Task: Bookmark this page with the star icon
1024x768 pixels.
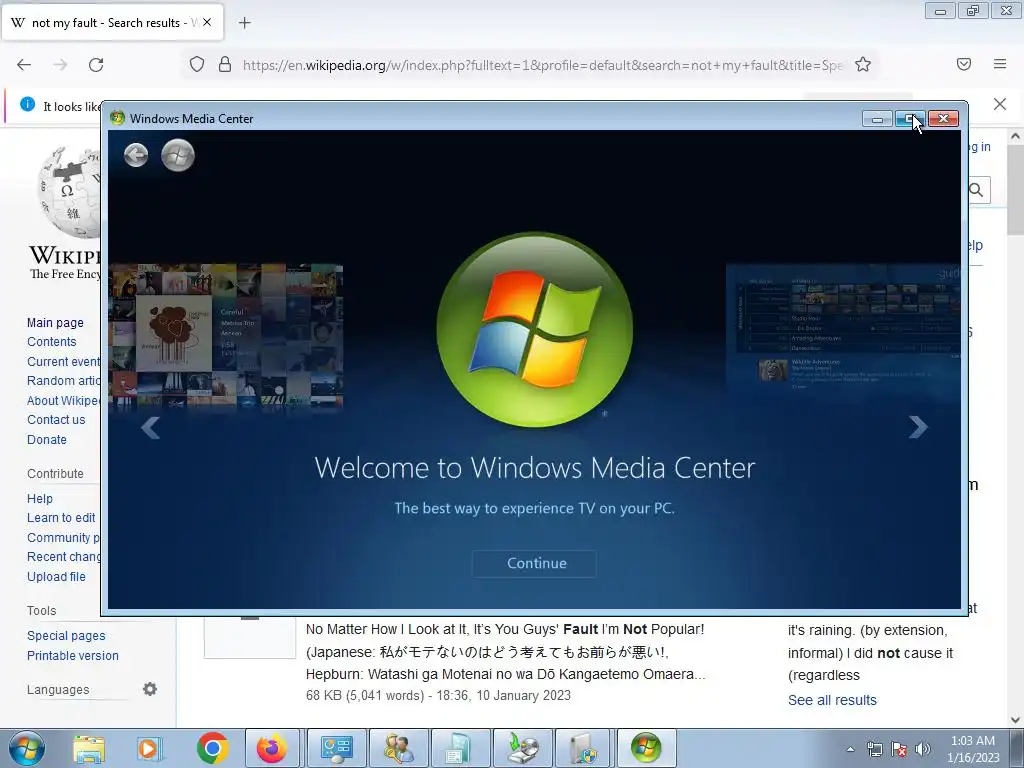Action: pyautogui.click(x=863, y=64)
